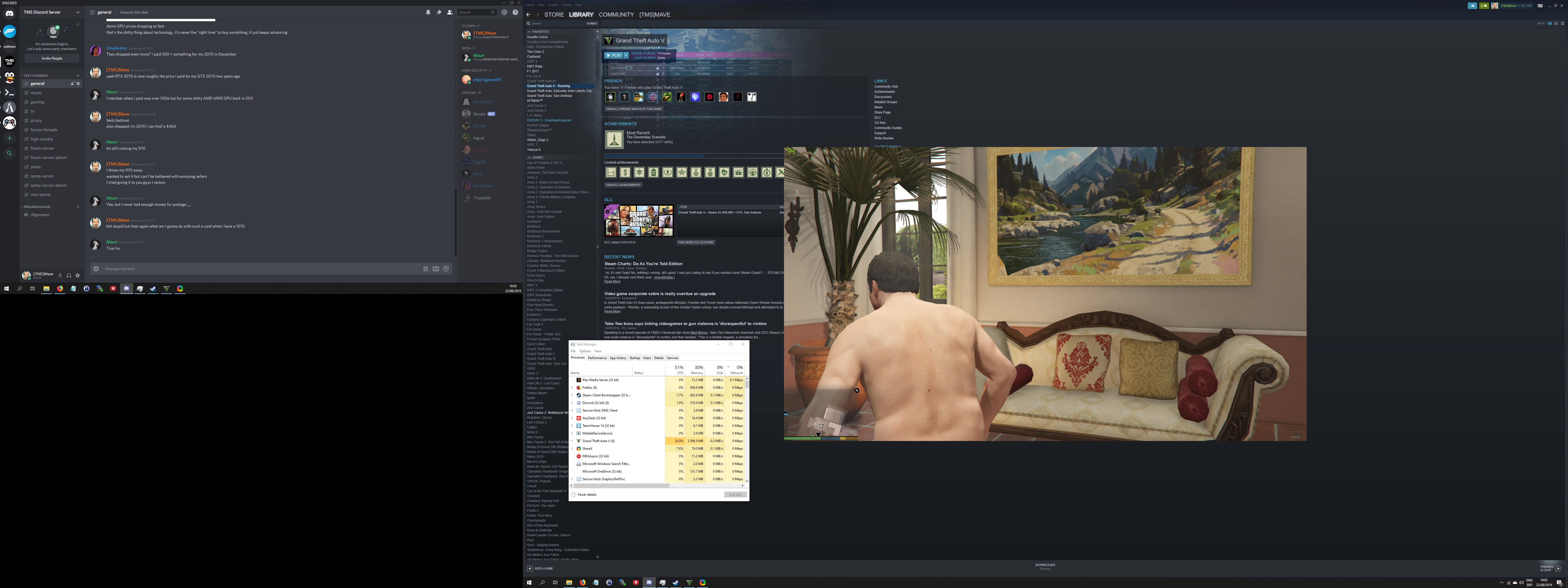Open Steam FRIENDS & CHAT

point(1550,568)
